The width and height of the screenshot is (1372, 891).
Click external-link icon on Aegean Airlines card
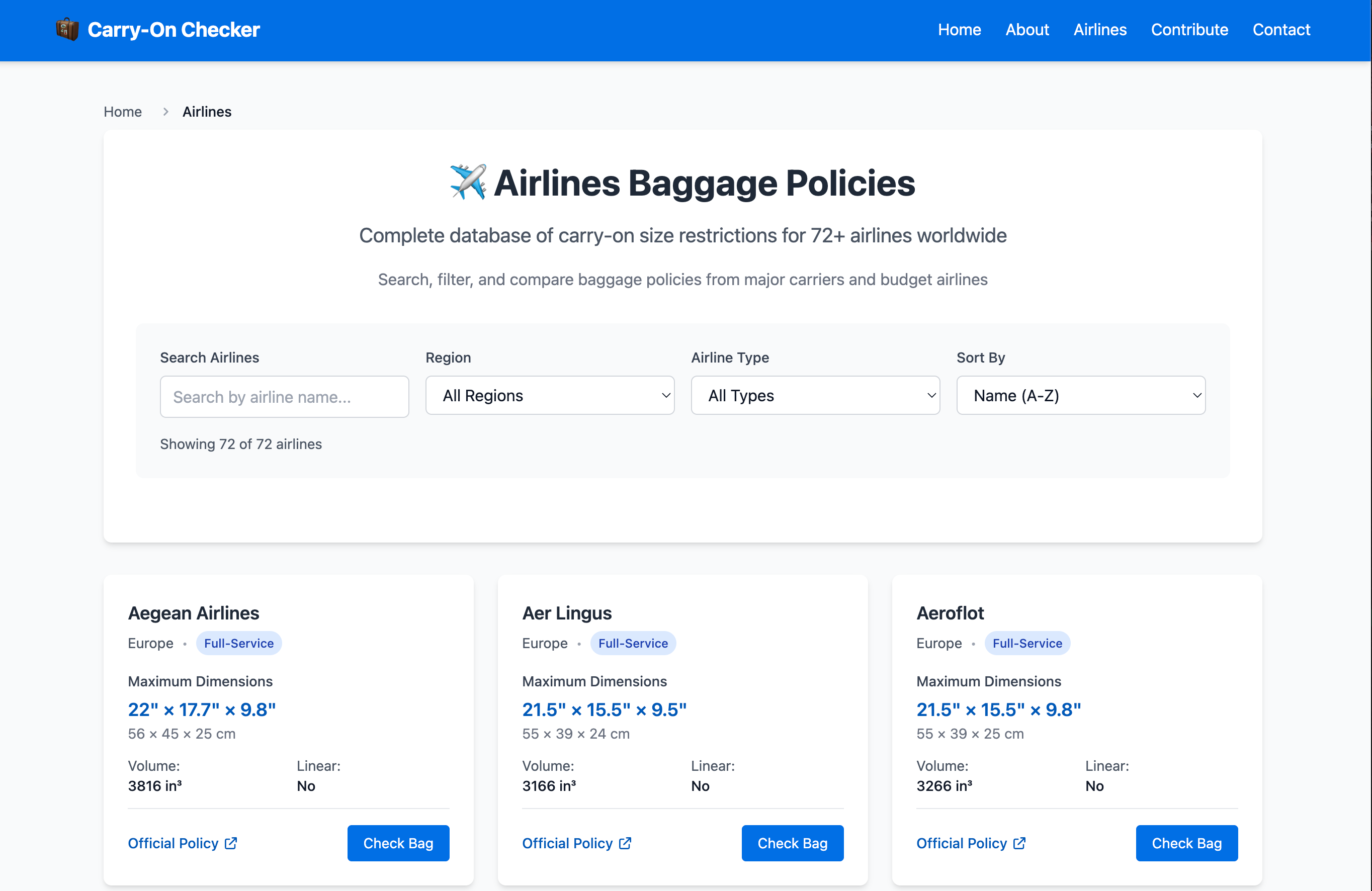(x=230, y=843)
